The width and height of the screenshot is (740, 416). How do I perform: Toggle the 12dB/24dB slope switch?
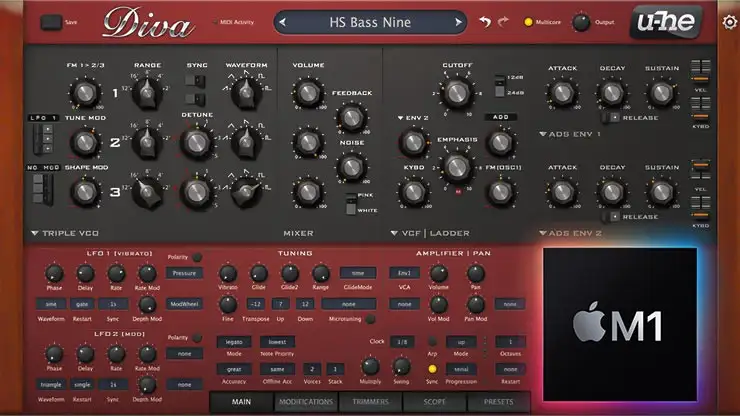click(x=499, y=85)
